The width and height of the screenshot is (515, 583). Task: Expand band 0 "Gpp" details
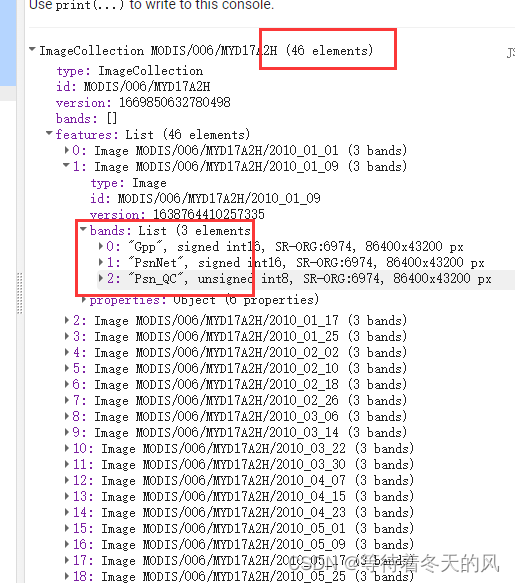(100, 246)
